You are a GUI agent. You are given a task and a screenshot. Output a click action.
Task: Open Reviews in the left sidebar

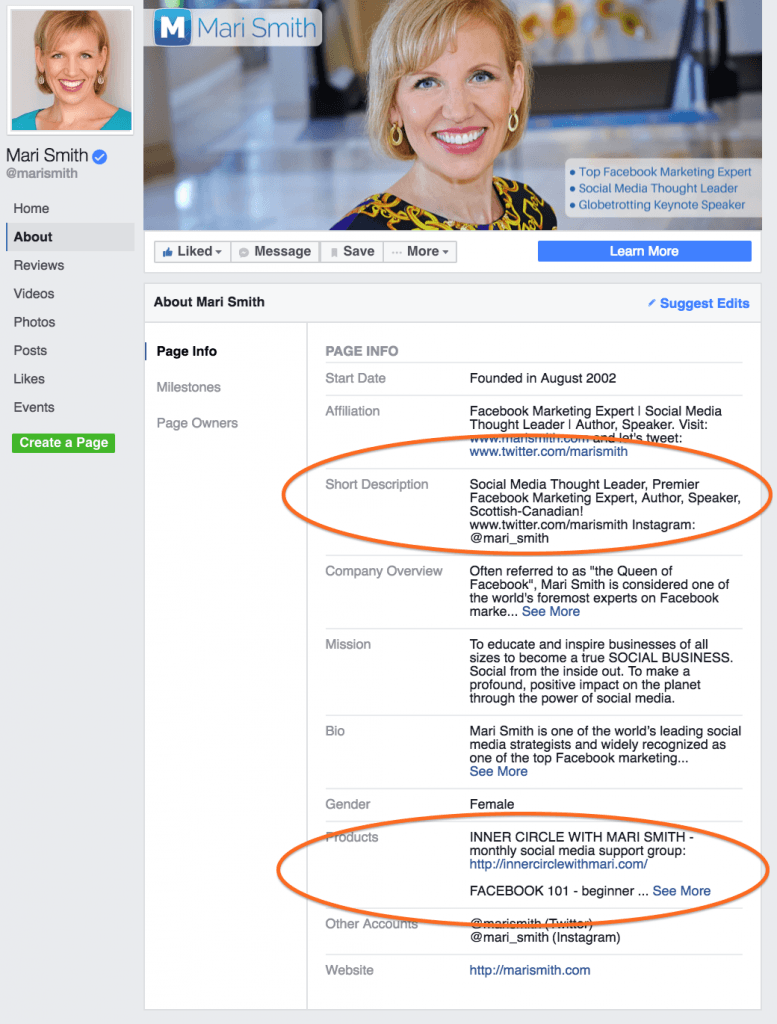39,265
